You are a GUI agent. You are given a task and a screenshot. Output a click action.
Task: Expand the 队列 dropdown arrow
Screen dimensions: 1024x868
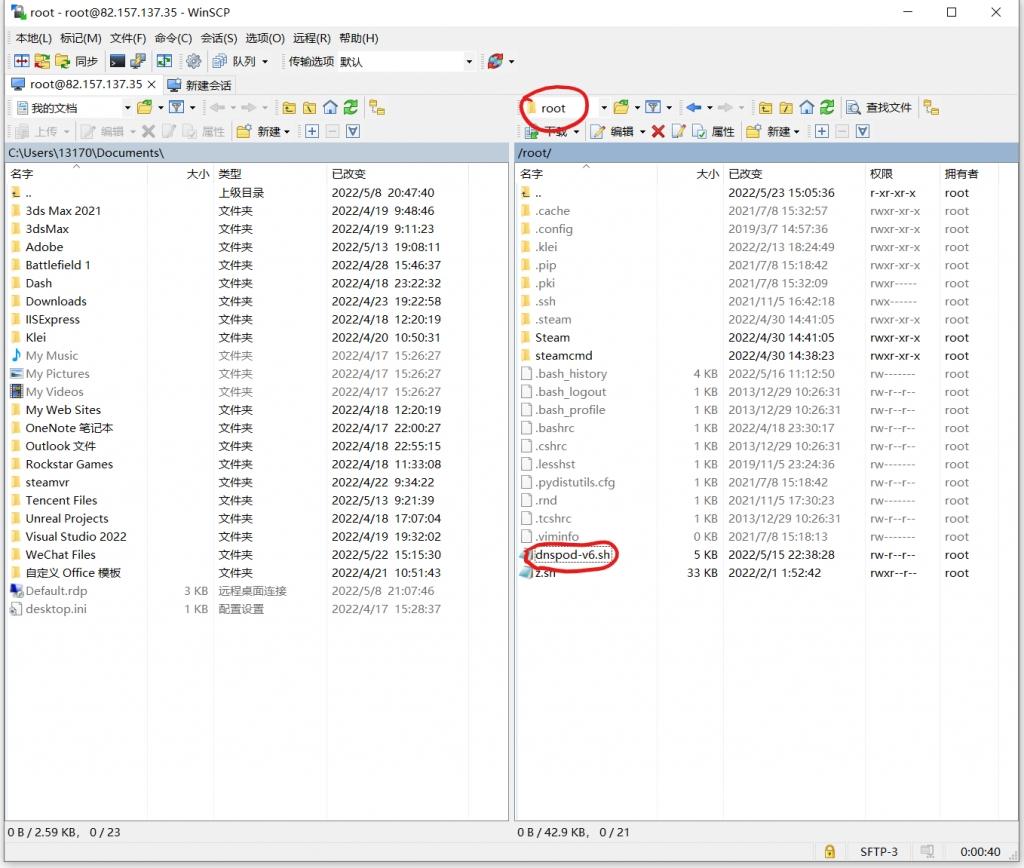point(265,62)
